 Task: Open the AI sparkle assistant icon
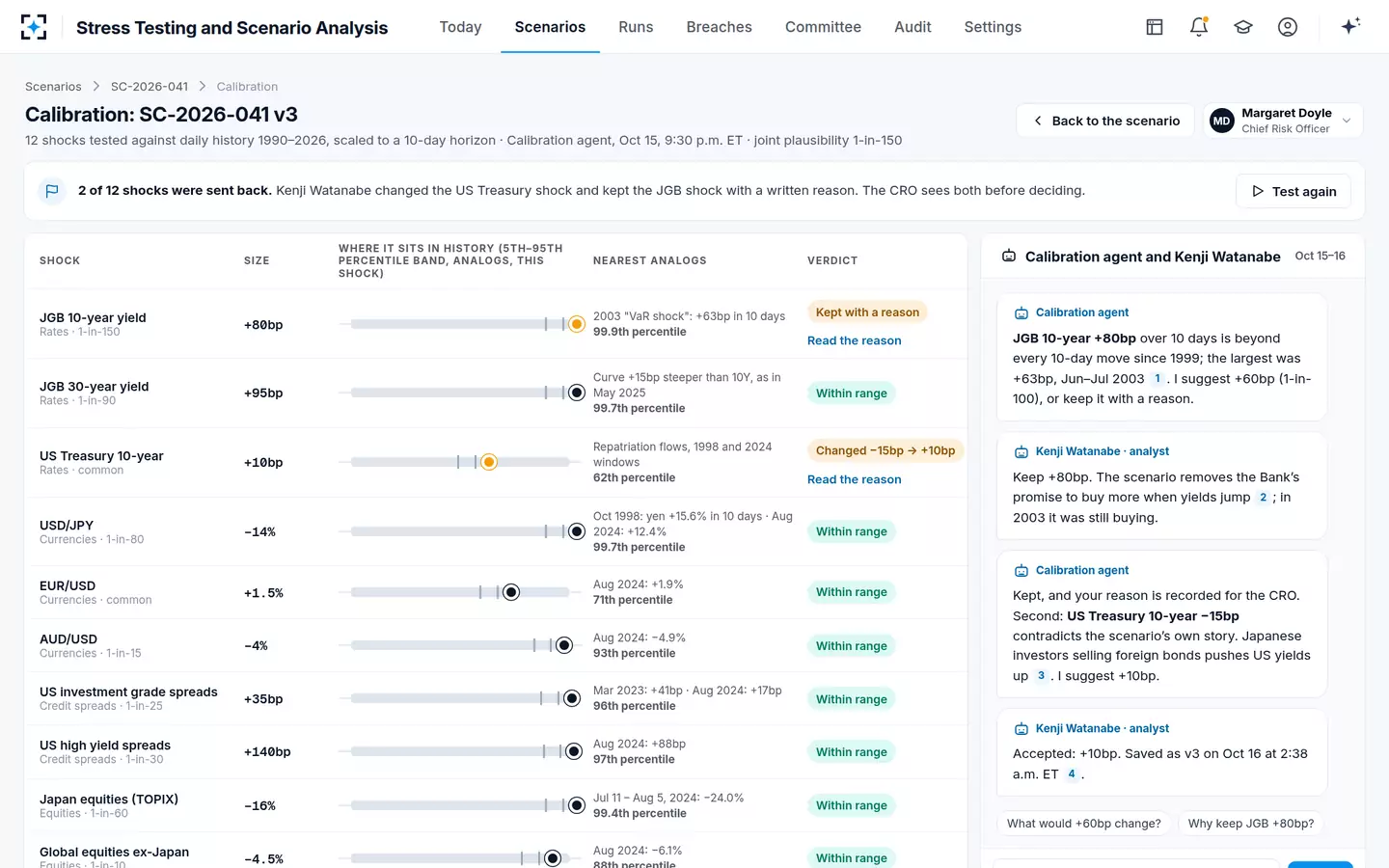pos(1350,26)
